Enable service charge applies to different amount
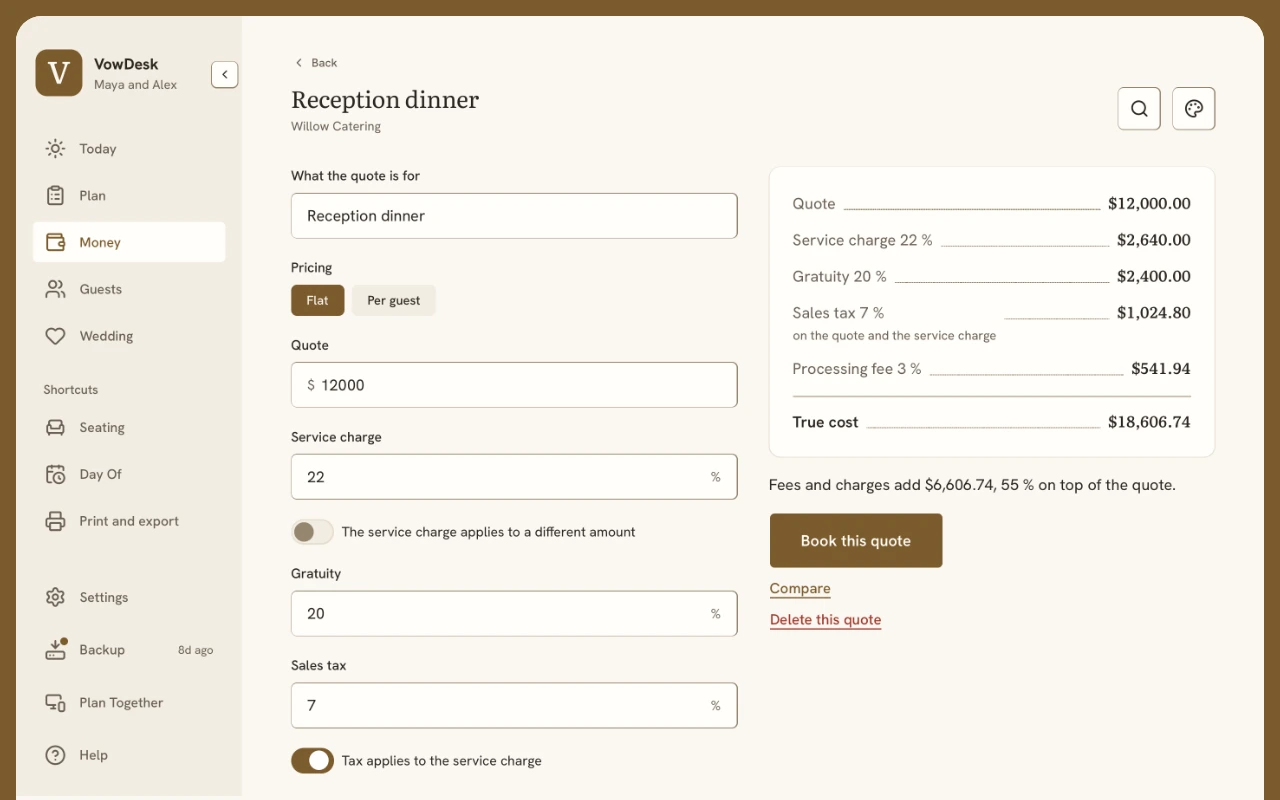Viewport: 1280px width, 800px height. click(x=312, y=532)
